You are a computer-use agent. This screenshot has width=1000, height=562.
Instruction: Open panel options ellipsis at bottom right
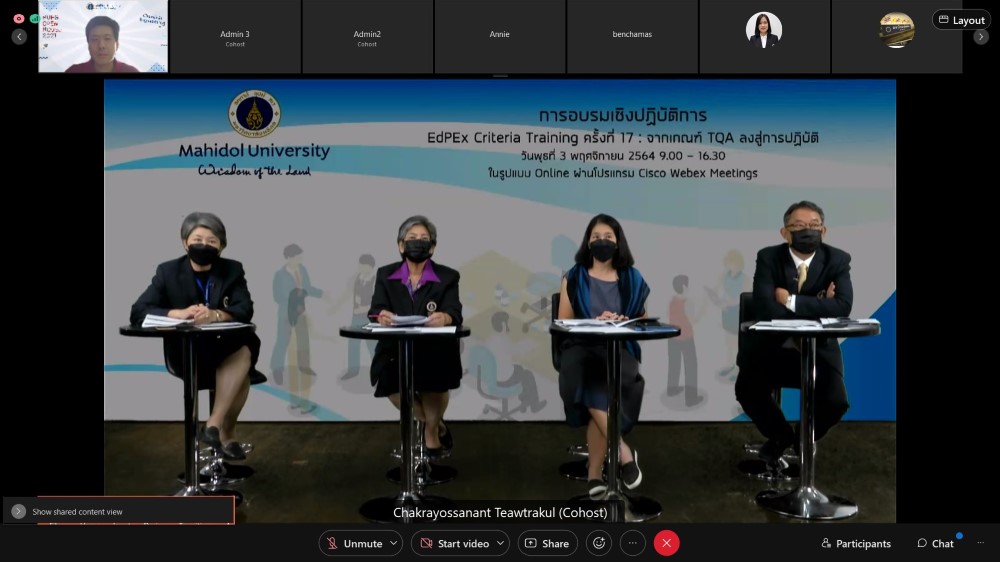[982, 543]
